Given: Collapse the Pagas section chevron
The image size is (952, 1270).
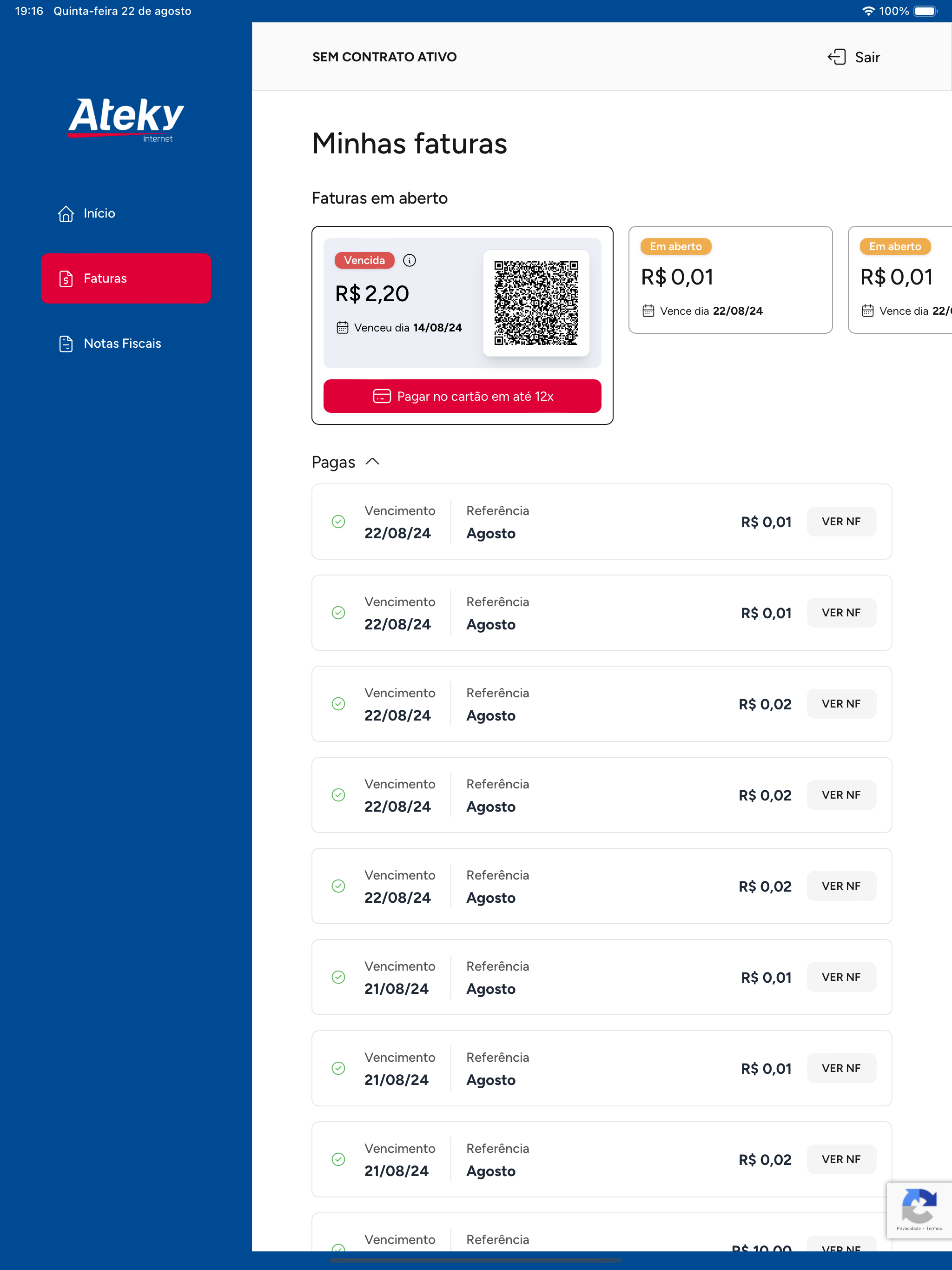Looking at the screenshot, I should 373,462.
